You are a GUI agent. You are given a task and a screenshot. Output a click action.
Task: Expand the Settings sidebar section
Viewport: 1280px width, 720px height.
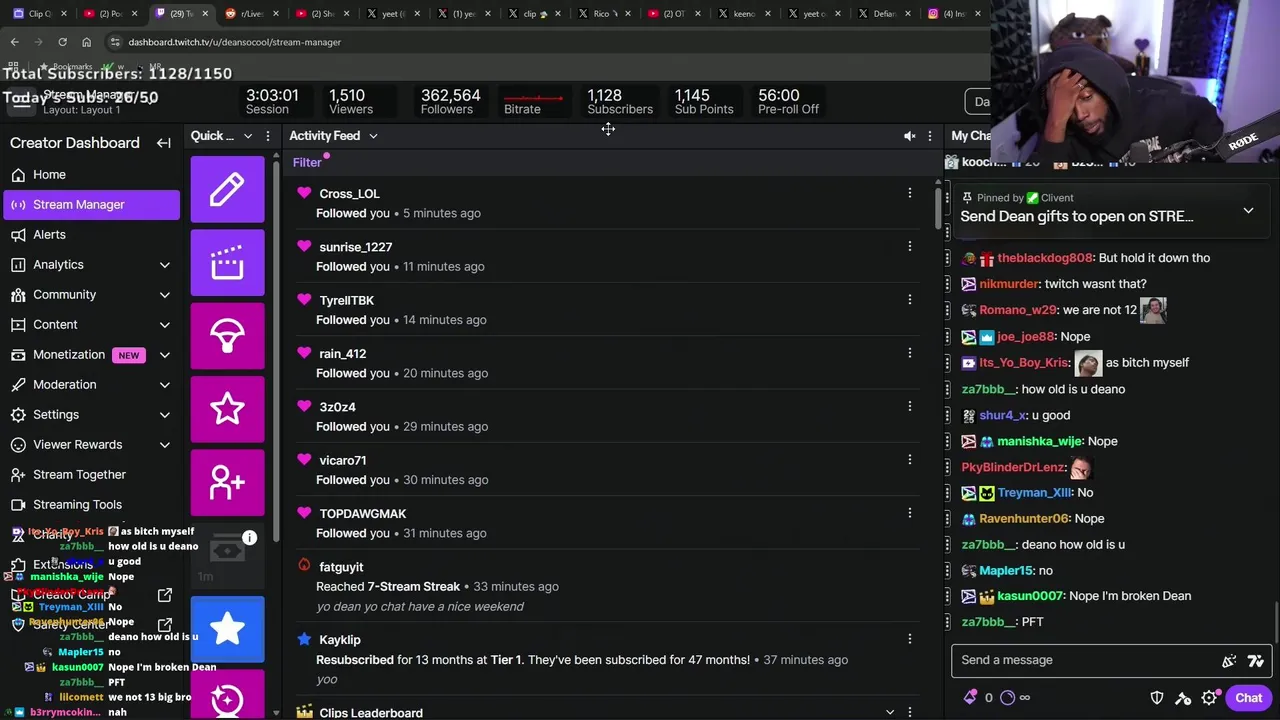pos(165,415)
